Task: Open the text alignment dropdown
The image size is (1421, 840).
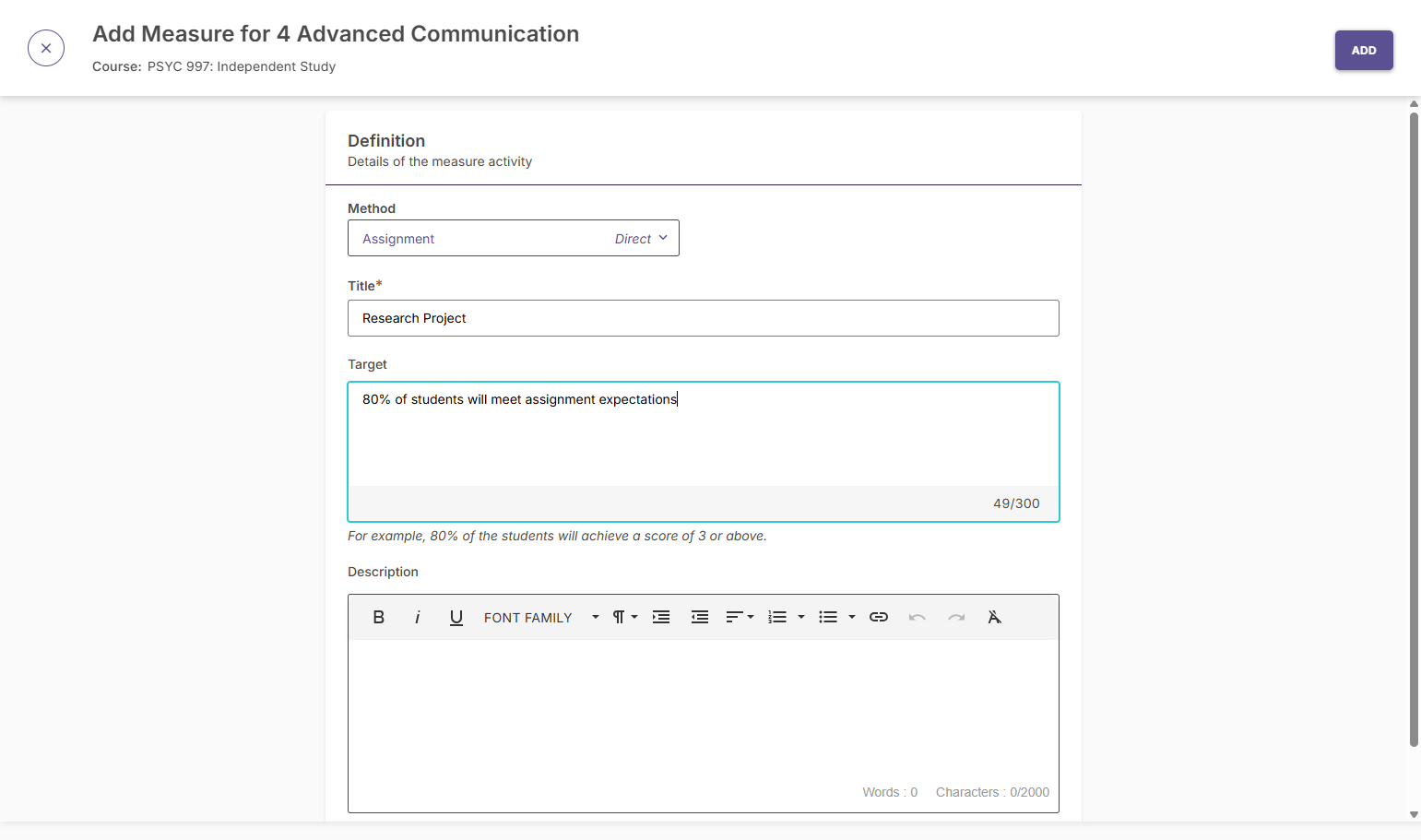Action: click(740, 617)
